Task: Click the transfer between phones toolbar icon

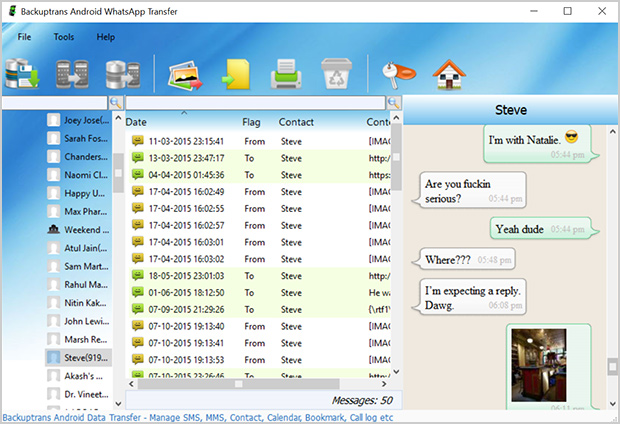Action: [72, 74]
